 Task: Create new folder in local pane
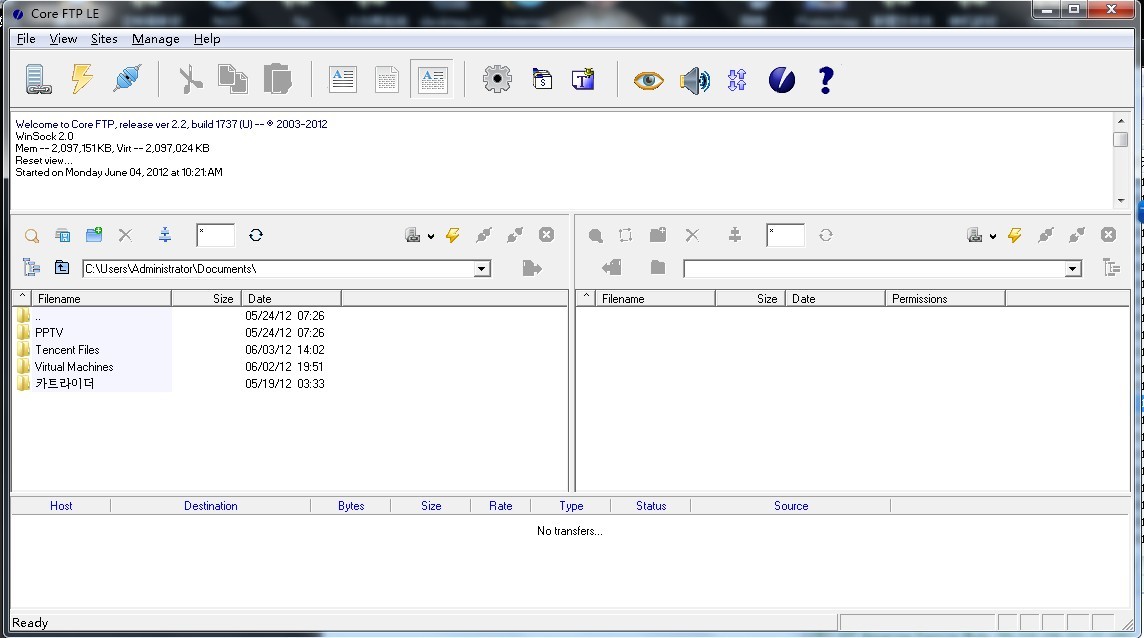94,235
